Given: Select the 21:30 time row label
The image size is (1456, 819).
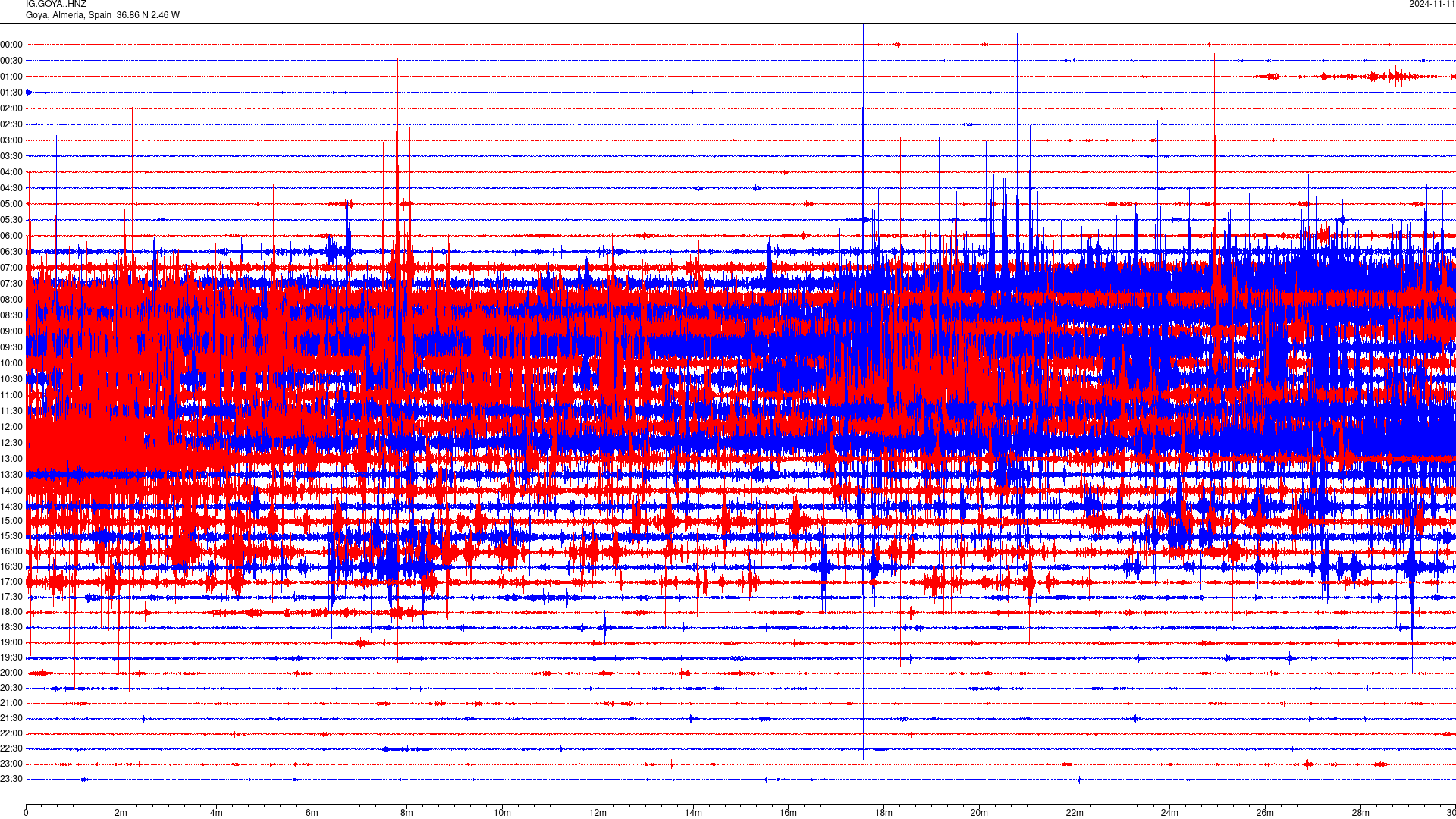Looking at the screenshot, I should pyautogui.click(x=11, y=718).
